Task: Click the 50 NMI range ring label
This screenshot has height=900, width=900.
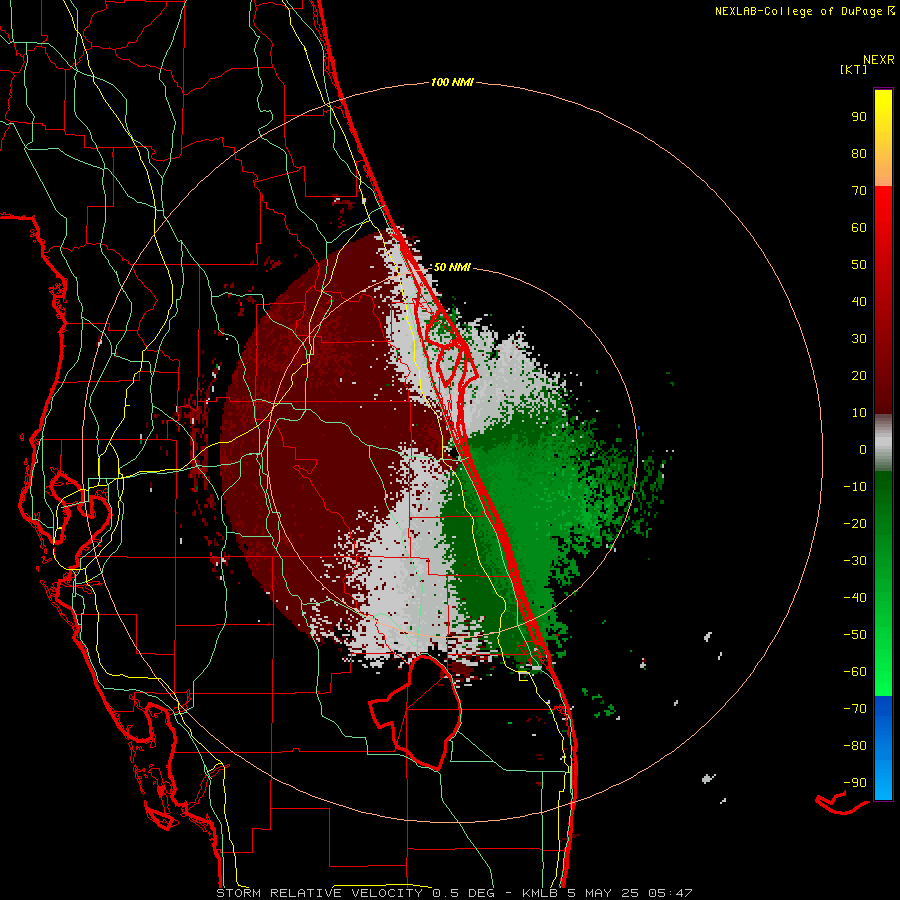Action: coord(452,267)
